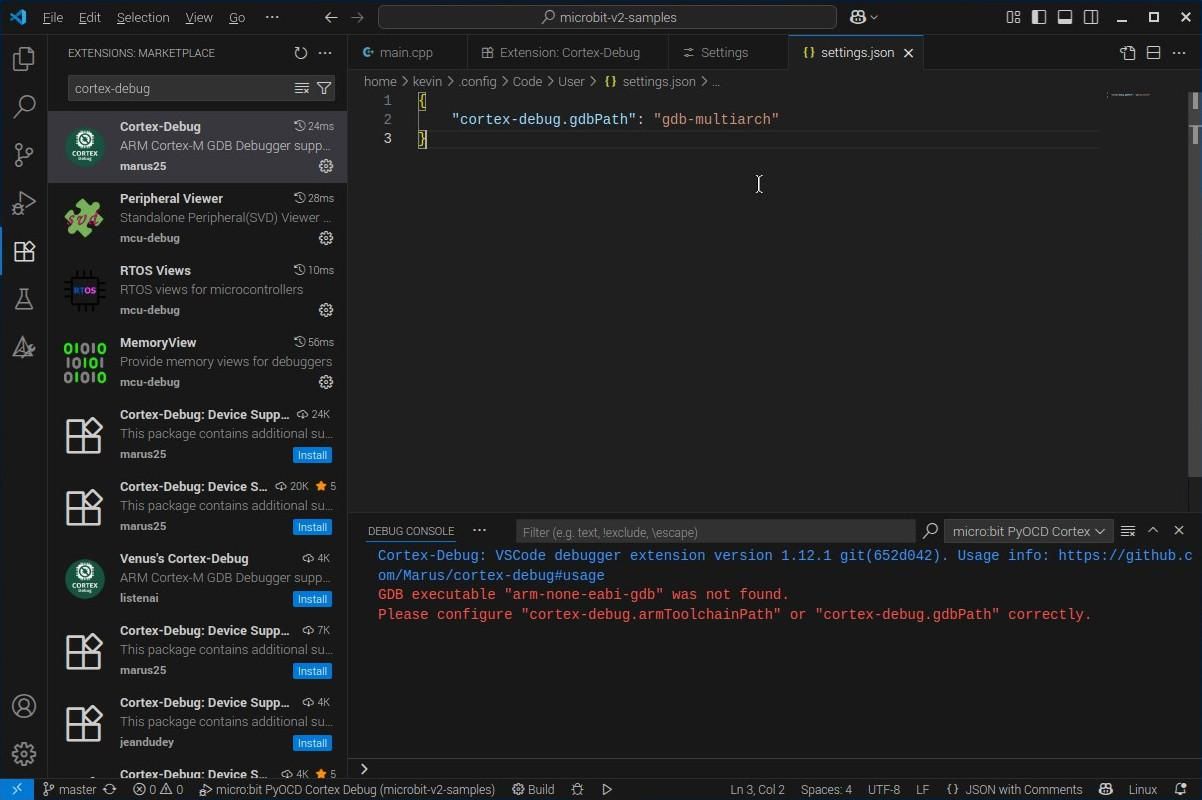The image size is (1202, 800).
Task: Open the Manage gear for Cortex-Debug extension
Action: [326, 166]
